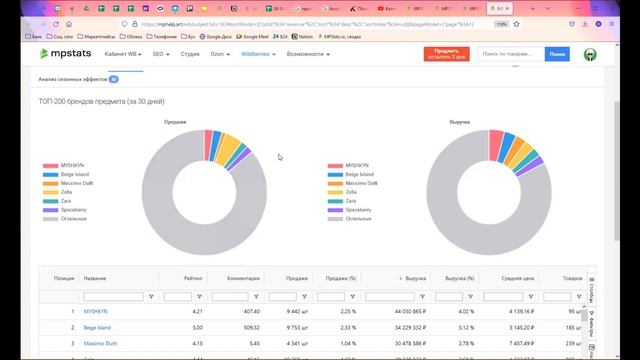Open the browser hamburger menu
The height and width of the screenshot is (360, 640).
pyautogui.click(x=611, y=24)
